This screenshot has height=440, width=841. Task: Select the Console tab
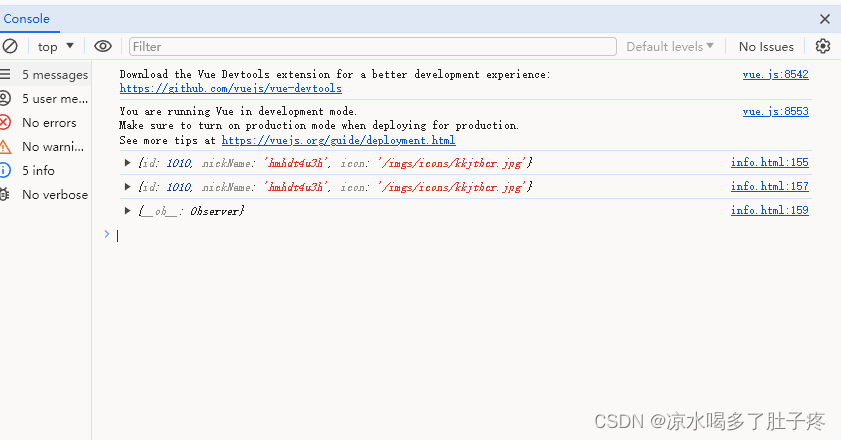pyautogui.click(x=27, y=19)
